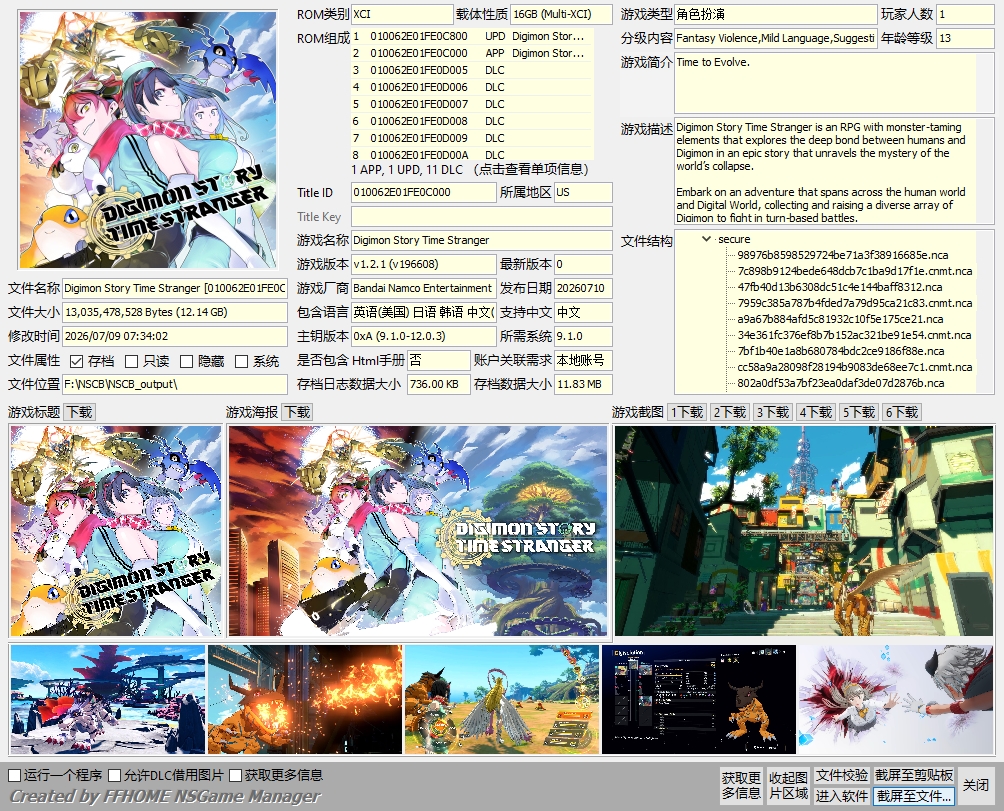
Task: Click the 游戏厂商 Bandai Namco field
Action: pyautogui.click(x=424, y=289)
